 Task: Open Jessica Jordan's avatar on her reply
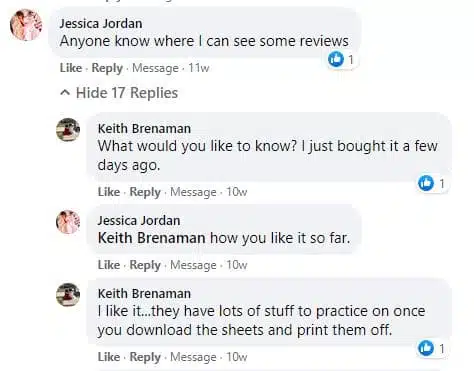point(68,222)
